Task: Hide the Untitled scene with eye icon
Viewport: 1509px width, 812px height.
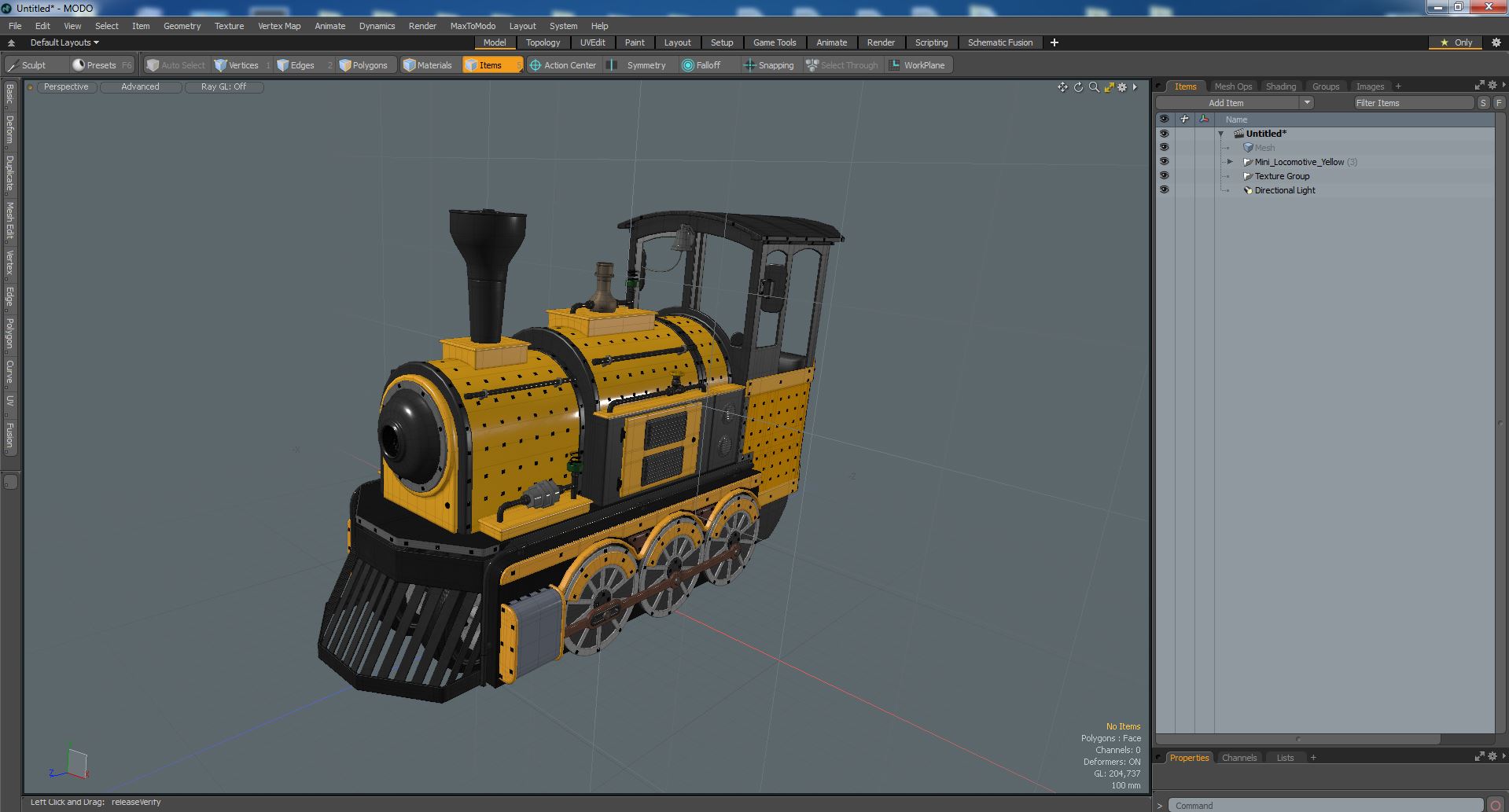Action: tap(1164, 134)
